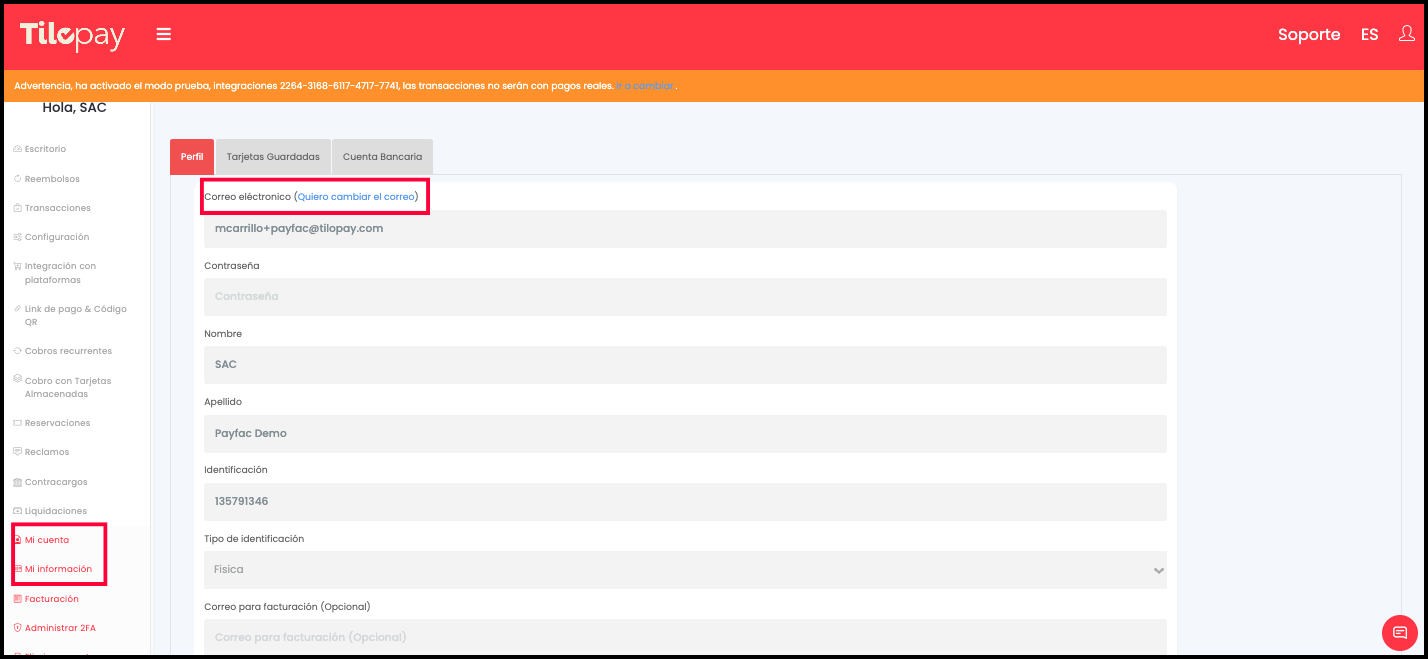The width and height of the screenshot is (1428, 659).
Task: Switch to the Cuenta Bancaria tab
Action: [382, 157]
